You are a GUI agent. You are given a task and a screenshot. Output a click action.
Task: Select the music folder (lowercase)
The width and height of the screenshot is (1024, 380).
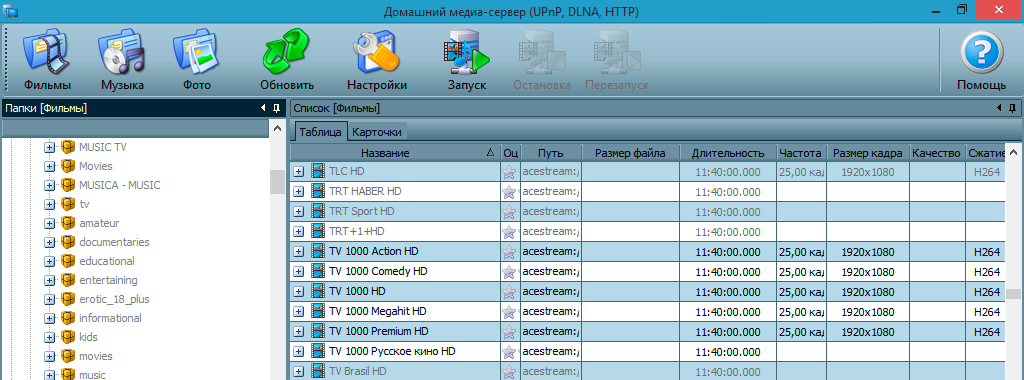tap(92, 375)
